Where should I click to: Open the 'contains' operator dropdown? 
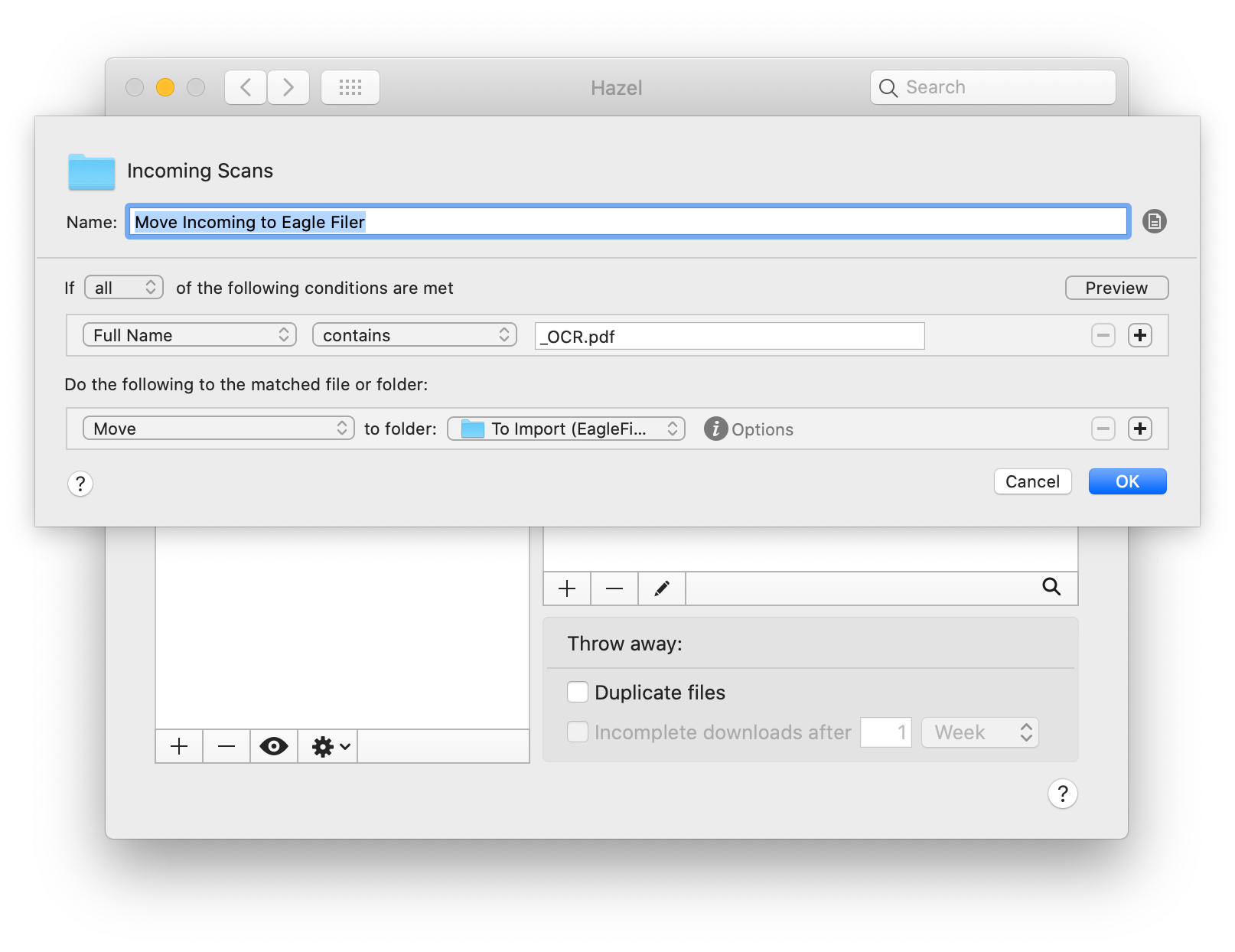coord(415,335)
